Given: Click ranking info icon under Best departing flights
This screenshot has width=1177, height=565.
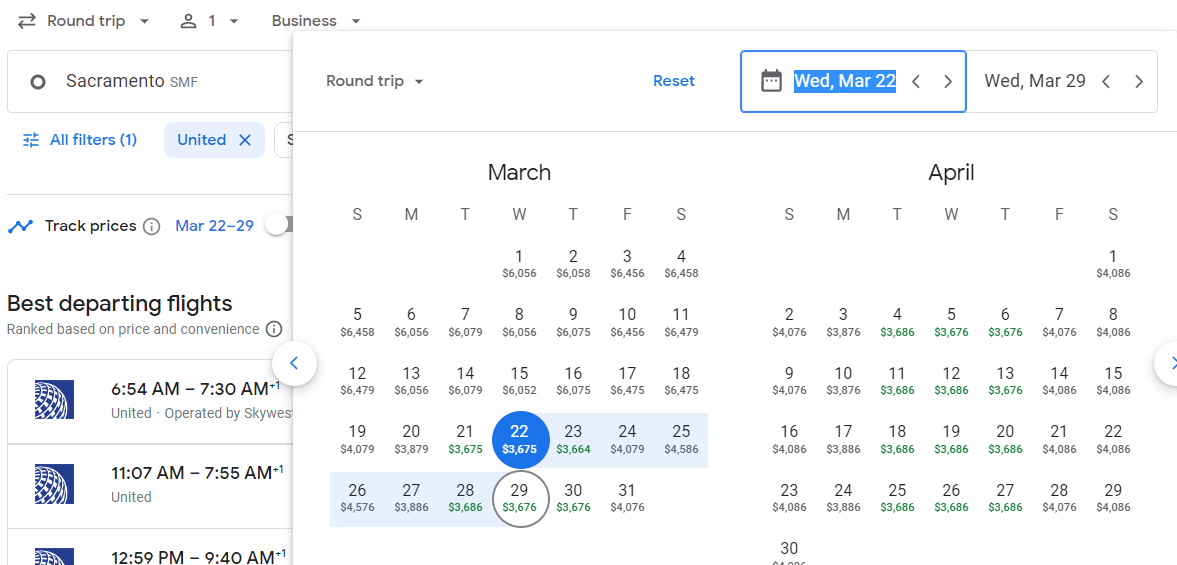Looking at the screenshot, I should (x=274, y=329).
